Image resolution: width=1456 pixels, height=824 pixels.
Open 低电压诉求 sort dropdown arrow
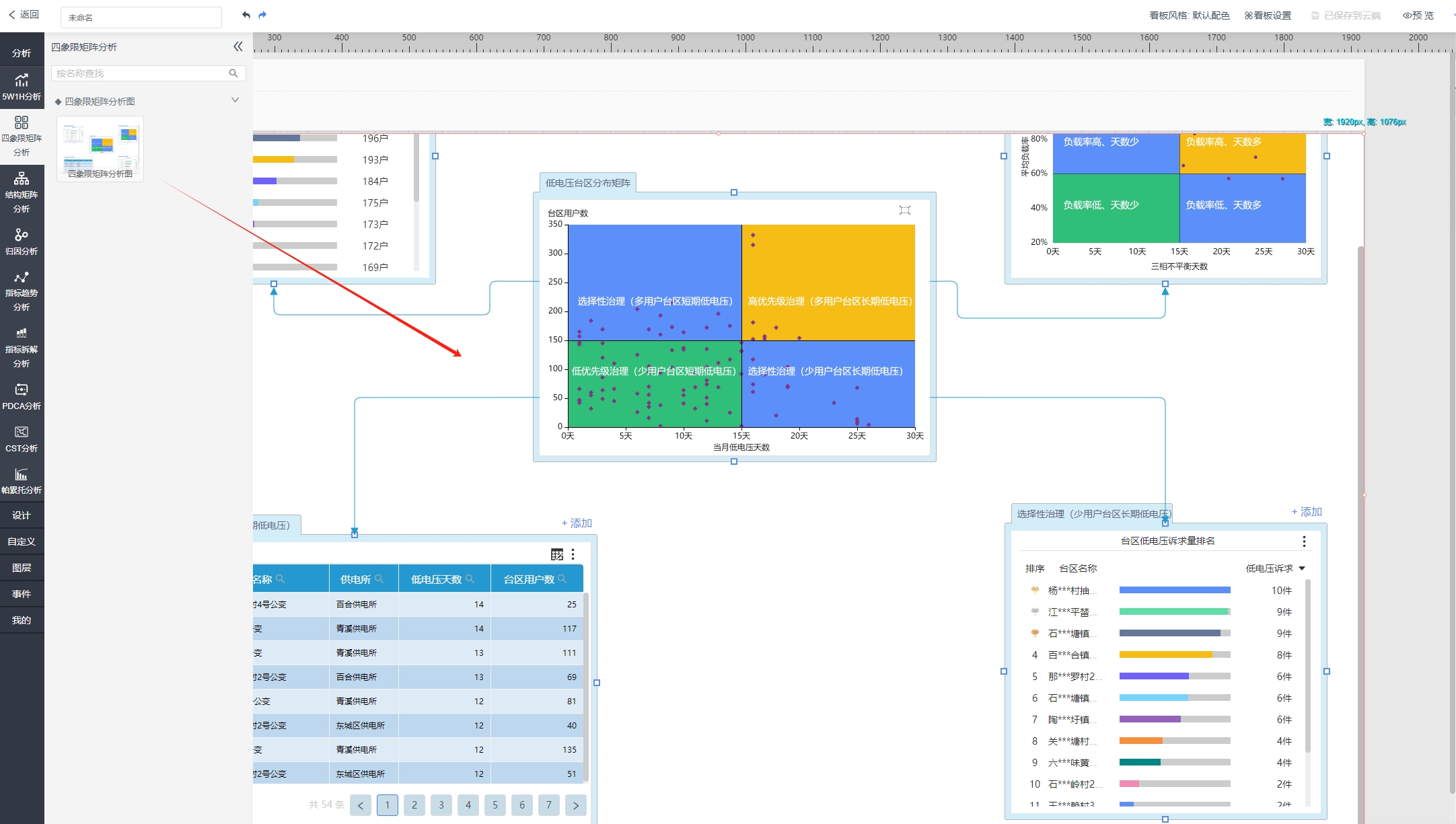(x=1302, y=568)
